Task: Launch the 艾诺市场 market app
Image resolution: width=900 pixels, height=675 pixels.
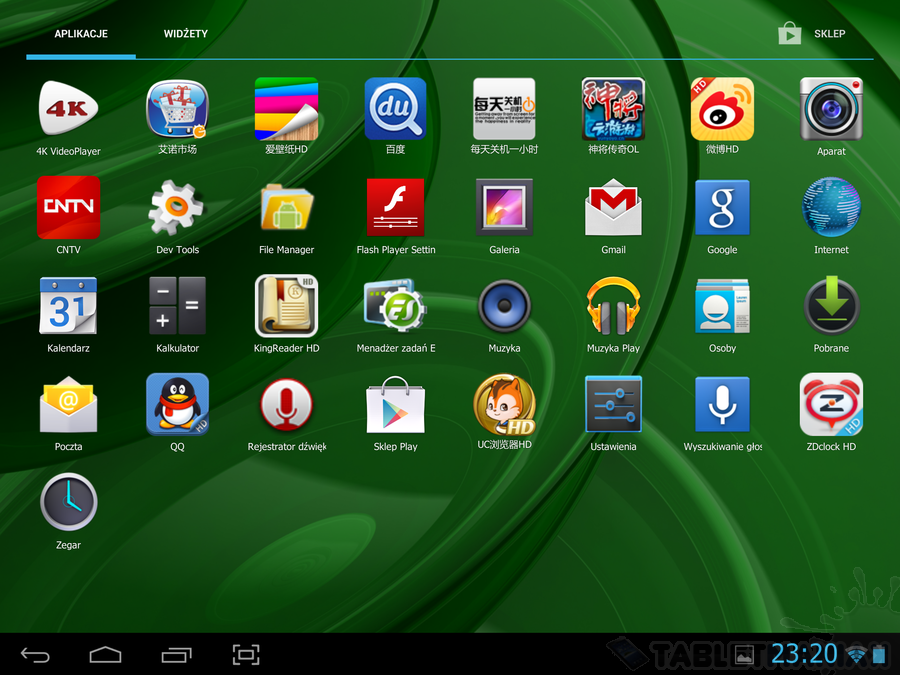Action: coord(177,108)
